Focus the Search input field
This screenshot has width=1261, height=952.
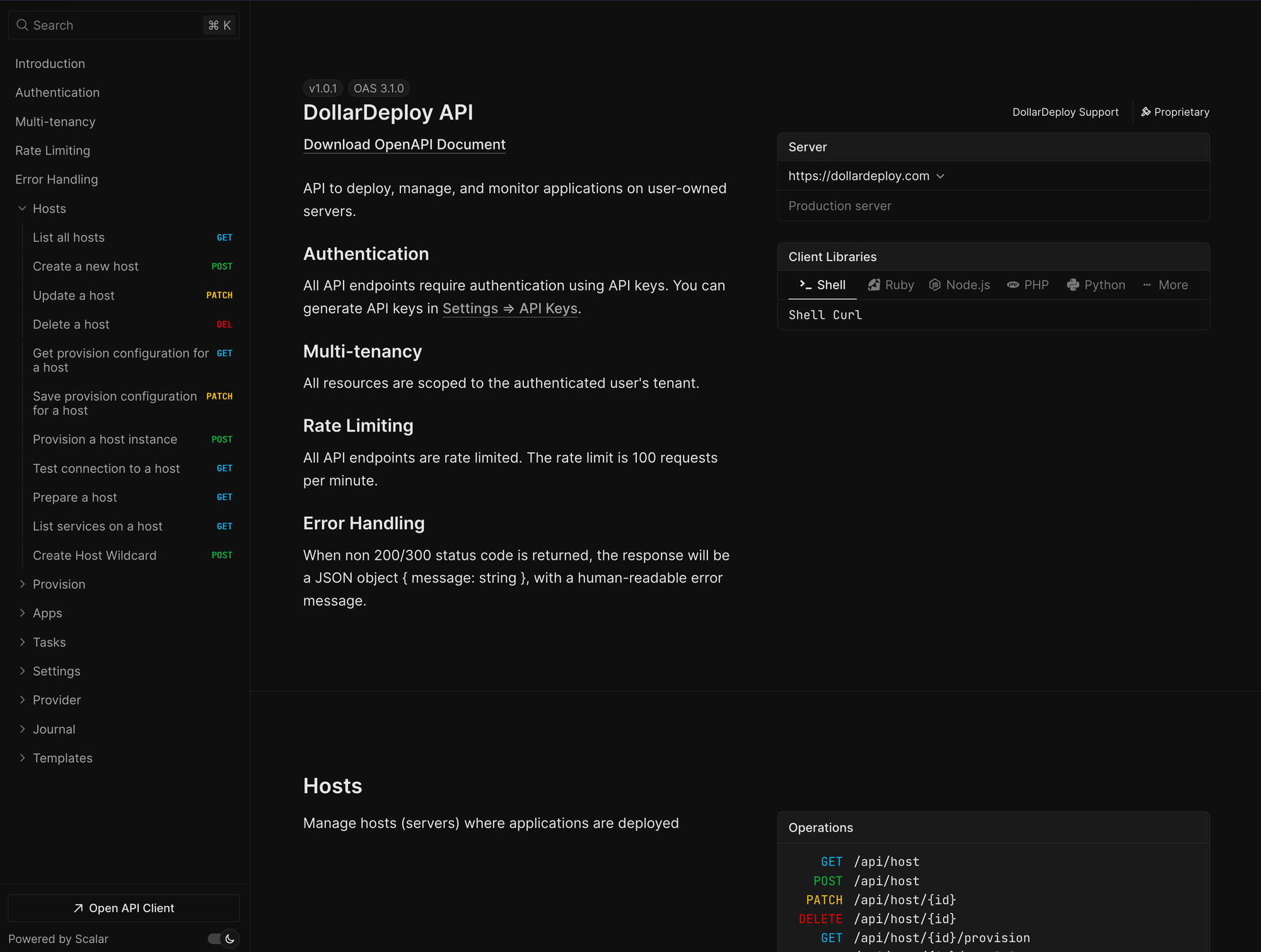pyautogui.click(x=113, y=25)
